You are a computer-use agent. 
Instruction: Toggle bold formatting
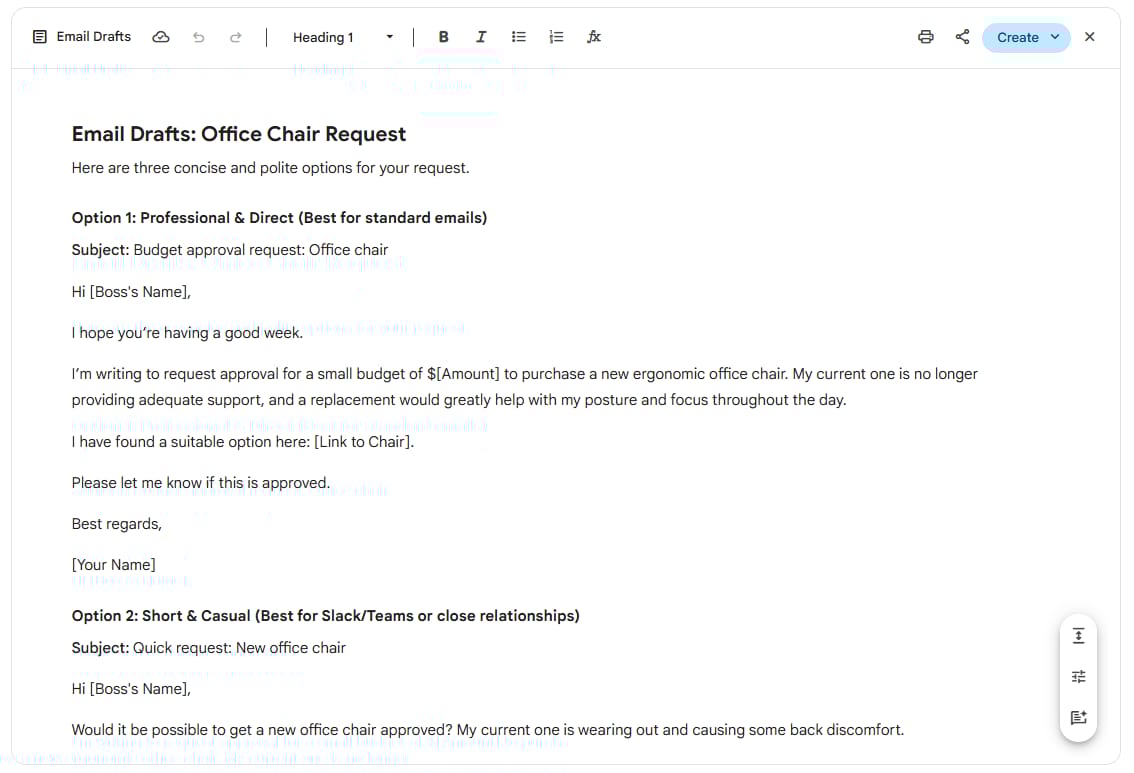pyautogui.click(x=443, y=37)
